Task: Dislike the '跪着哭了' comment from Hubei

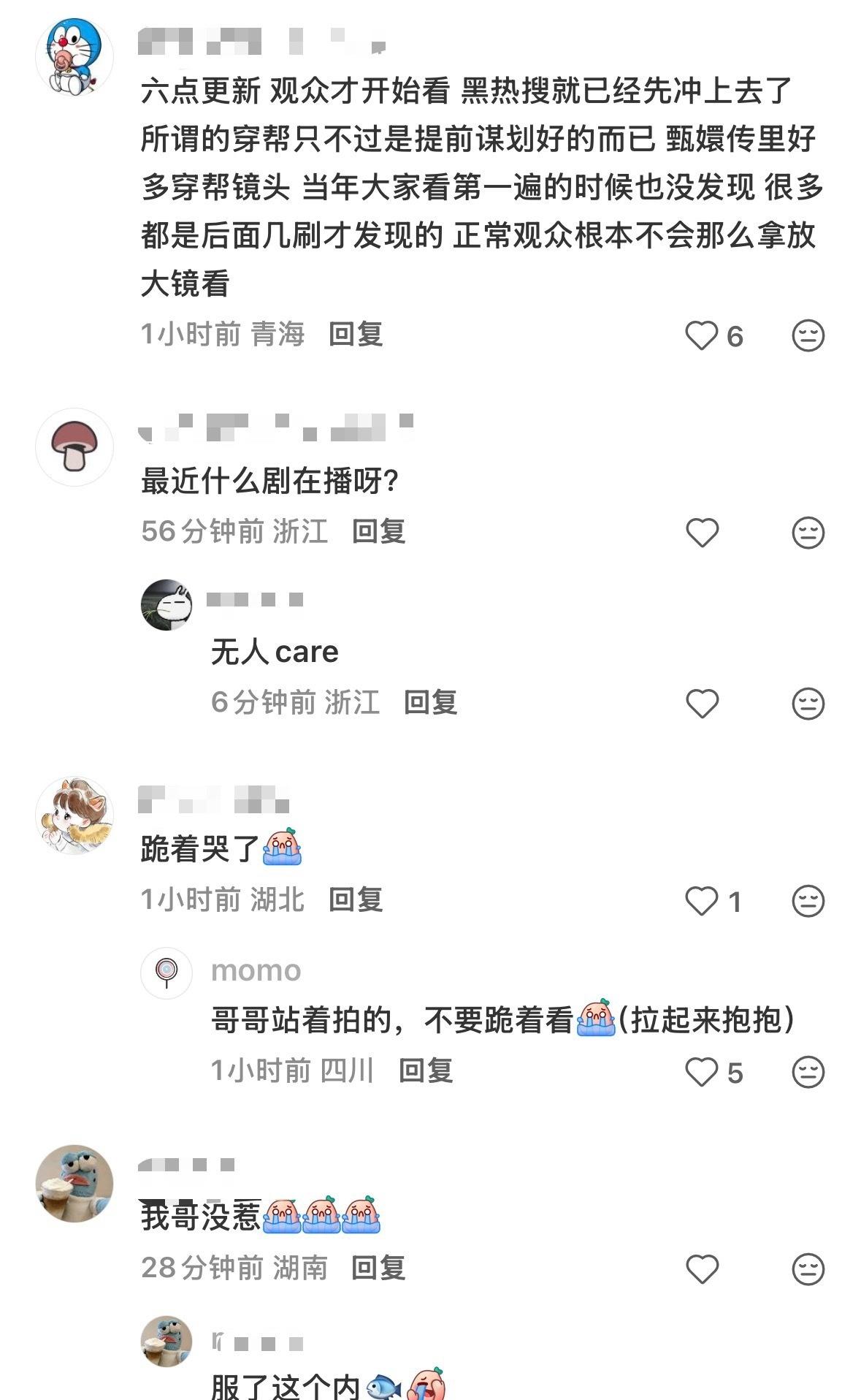Action: (808, 901)
